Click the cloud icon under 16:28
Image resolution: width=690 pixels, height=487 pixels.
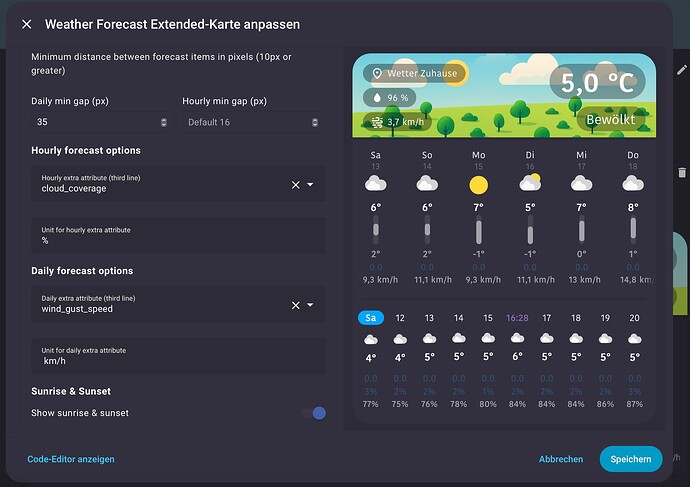click(x=517, y=338)
